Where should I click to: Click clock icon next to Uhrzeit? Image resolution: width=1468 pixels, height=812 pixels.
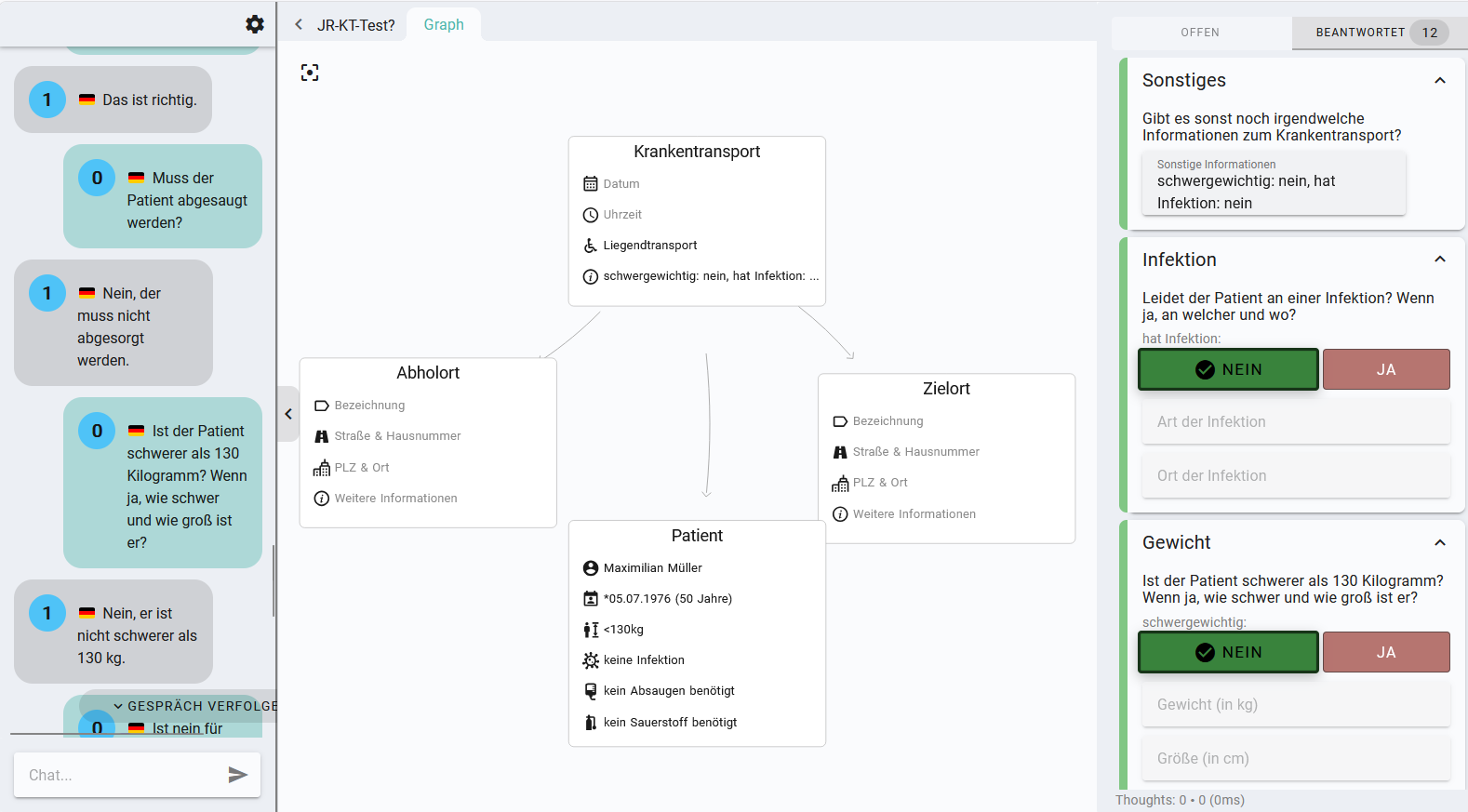[x=591, y=215]
